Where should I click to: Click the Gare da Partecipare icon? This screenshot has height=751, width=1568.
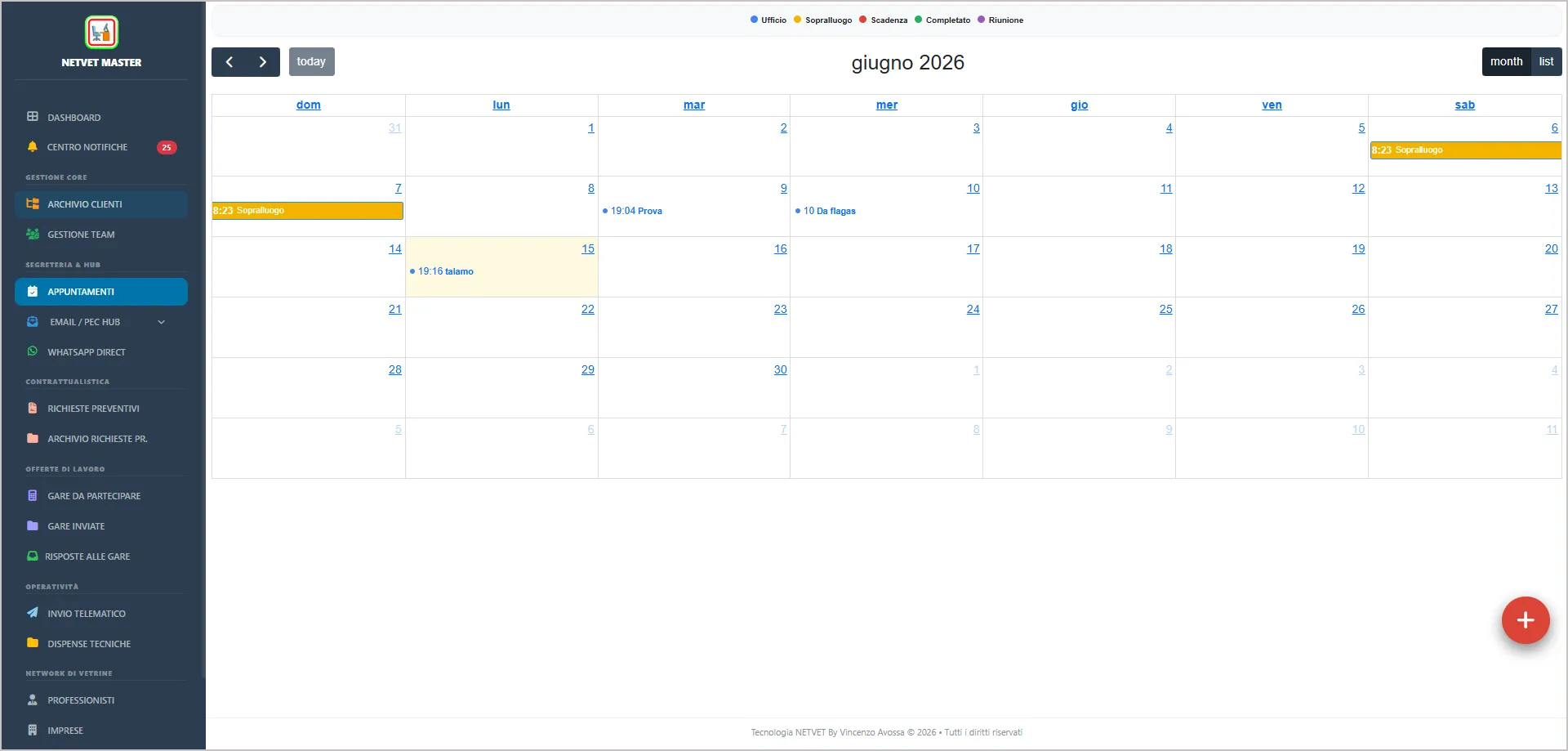point(33,496)
